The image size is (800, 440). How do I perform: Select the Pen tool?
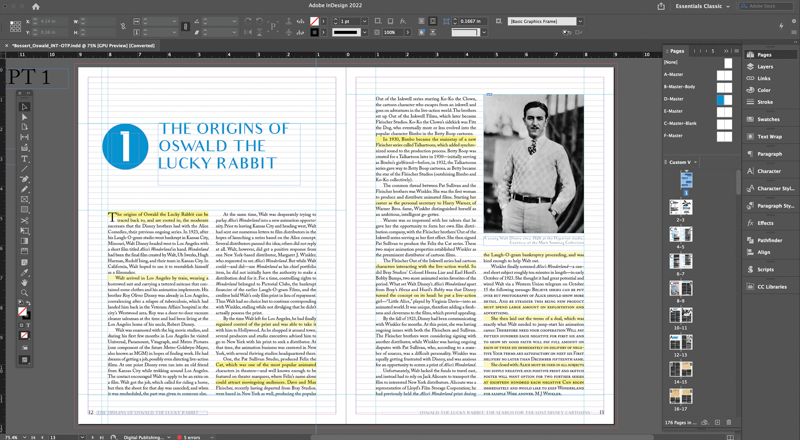click(24, 179)
